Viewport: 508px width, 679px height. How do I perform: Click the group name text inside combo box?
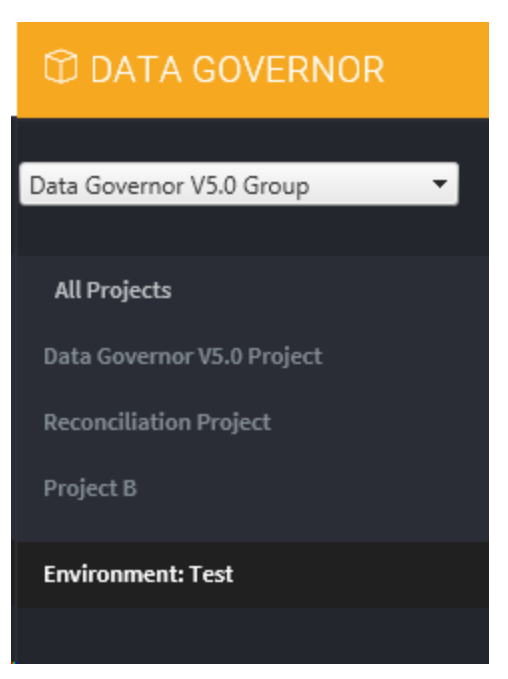[169, 186]
